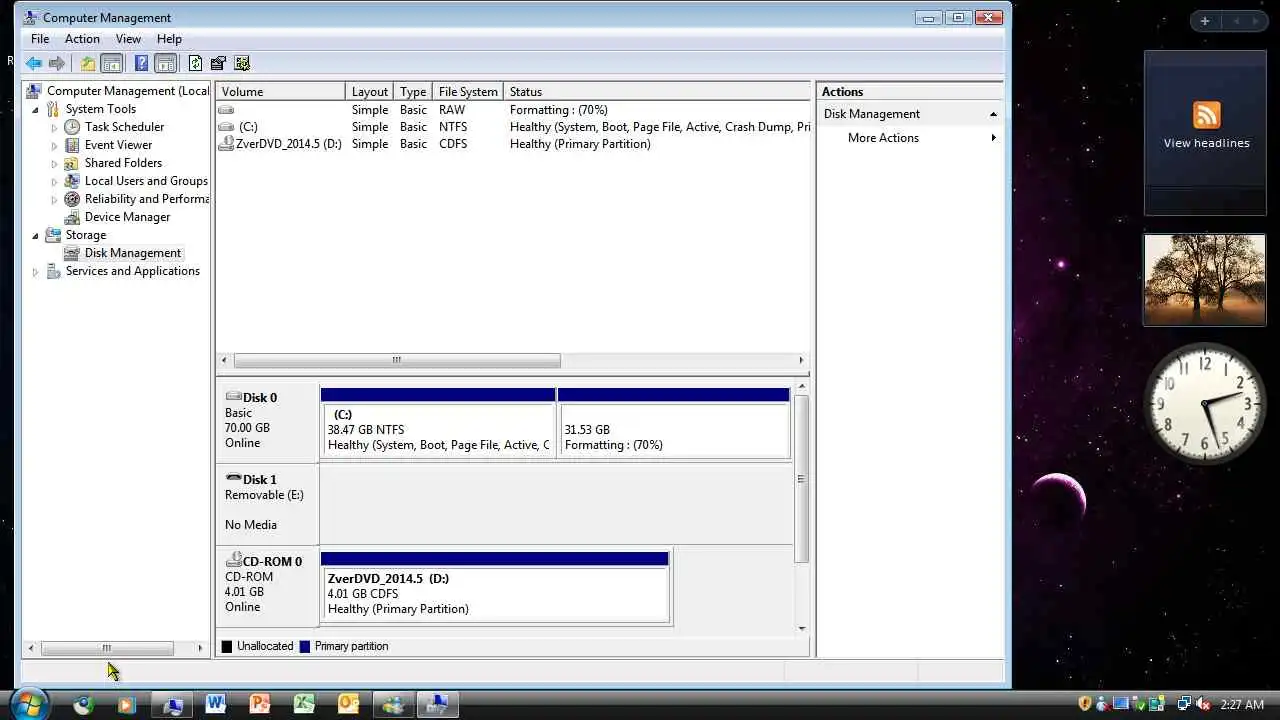
Task: Collapse the System Tools node
Action: click(x=36, y=109)
